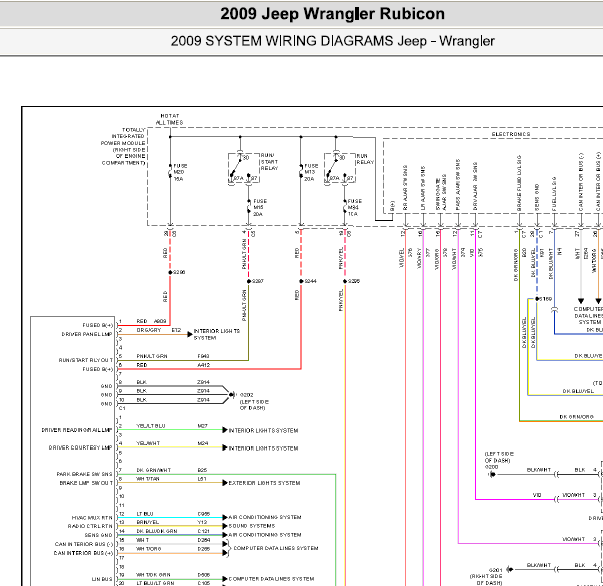Click the "DRV AJAR SW SNS" vertical label
This screenshot has height=586, width=603.
pyautogui.click(x=475, y=186)
